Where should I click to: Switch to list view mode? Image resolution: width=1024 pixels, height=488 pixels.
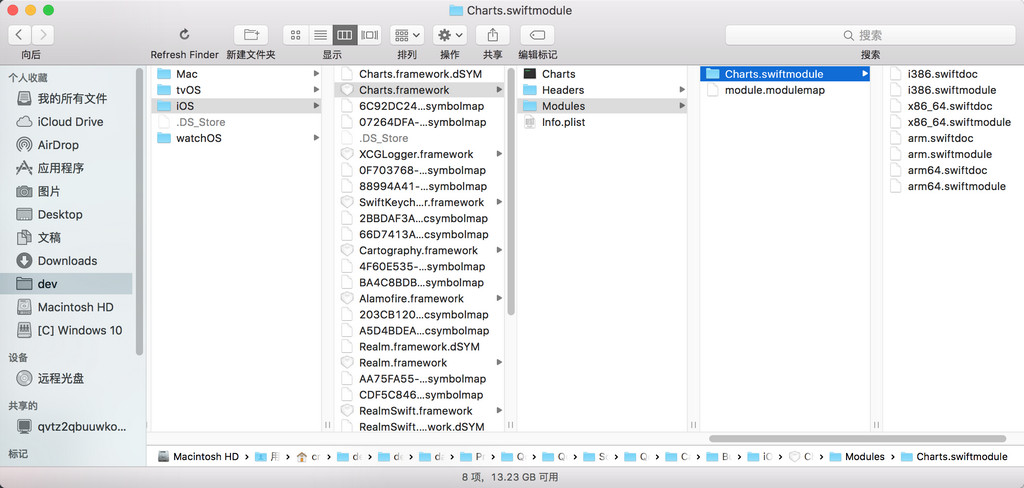tap(320, 35)
